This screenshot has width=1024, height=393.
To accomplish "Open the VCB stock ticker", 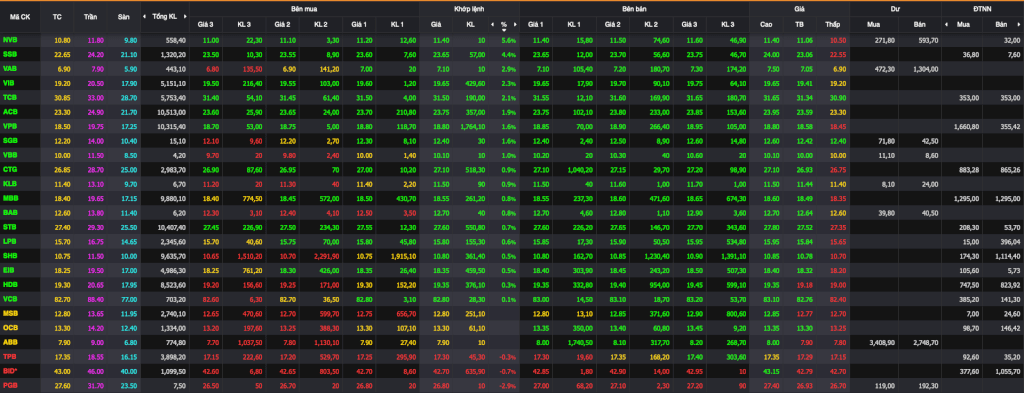I will pyautogui.click(x=10, y=298).
